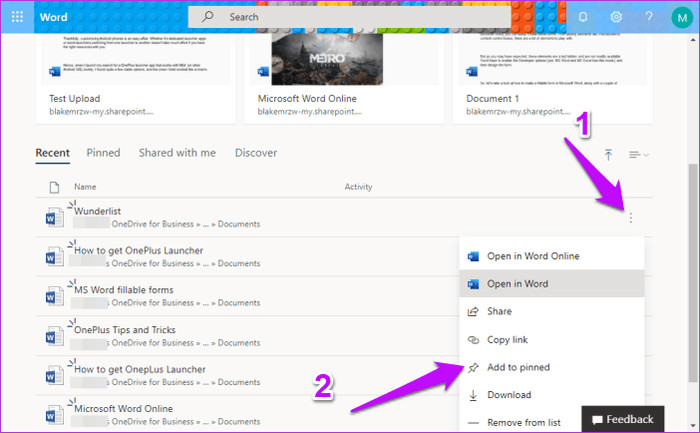Click the Word home title
The width and height of the screenshot is (700, 433).
(x=53, y=17)
